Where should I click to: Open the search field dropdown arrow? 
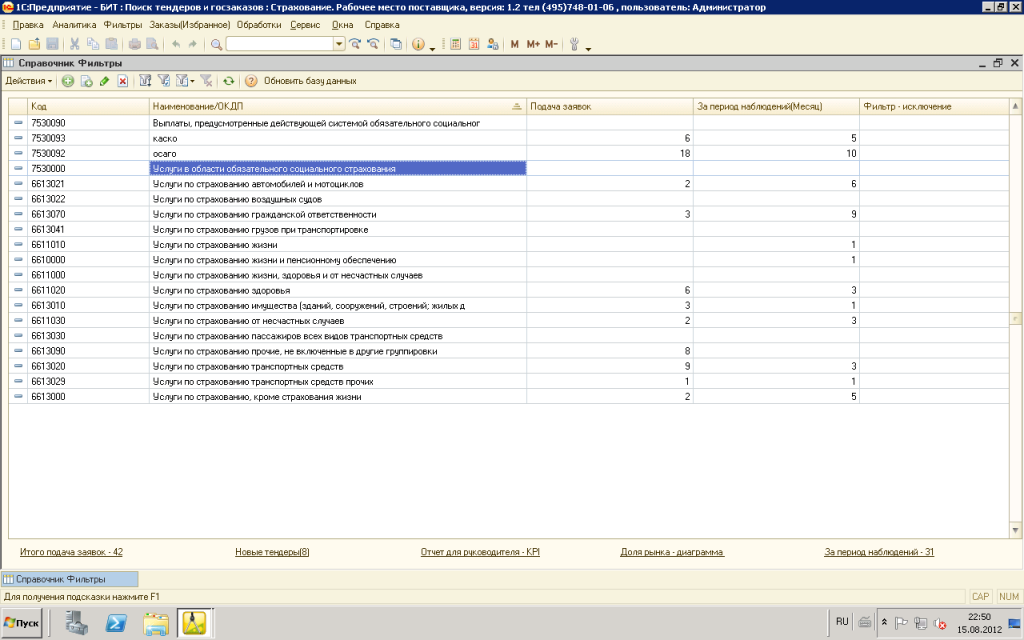coord(339,44)
